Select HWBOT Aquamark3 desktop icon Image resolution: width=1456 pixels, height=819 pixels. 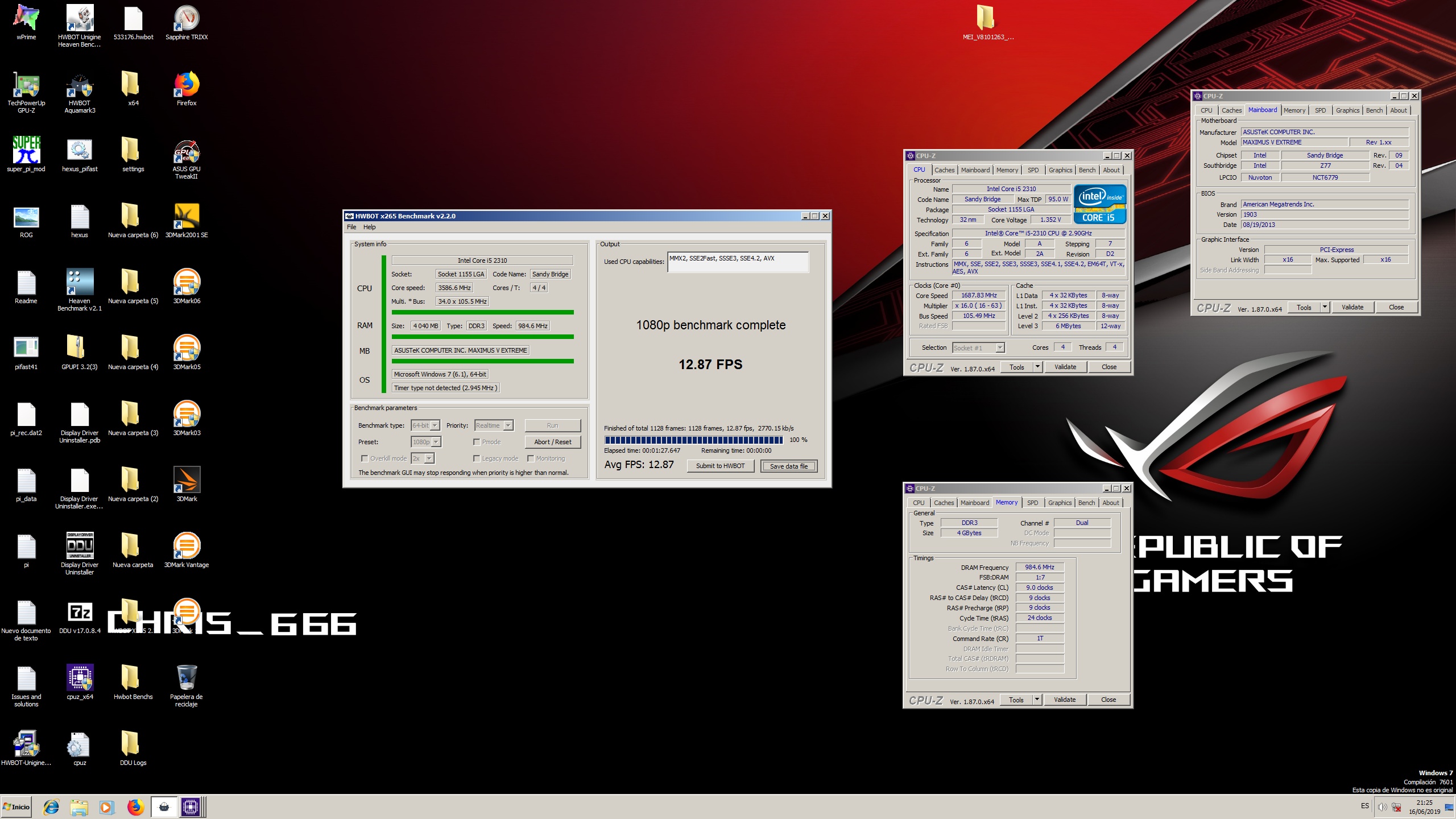click(x=80, y=92)
